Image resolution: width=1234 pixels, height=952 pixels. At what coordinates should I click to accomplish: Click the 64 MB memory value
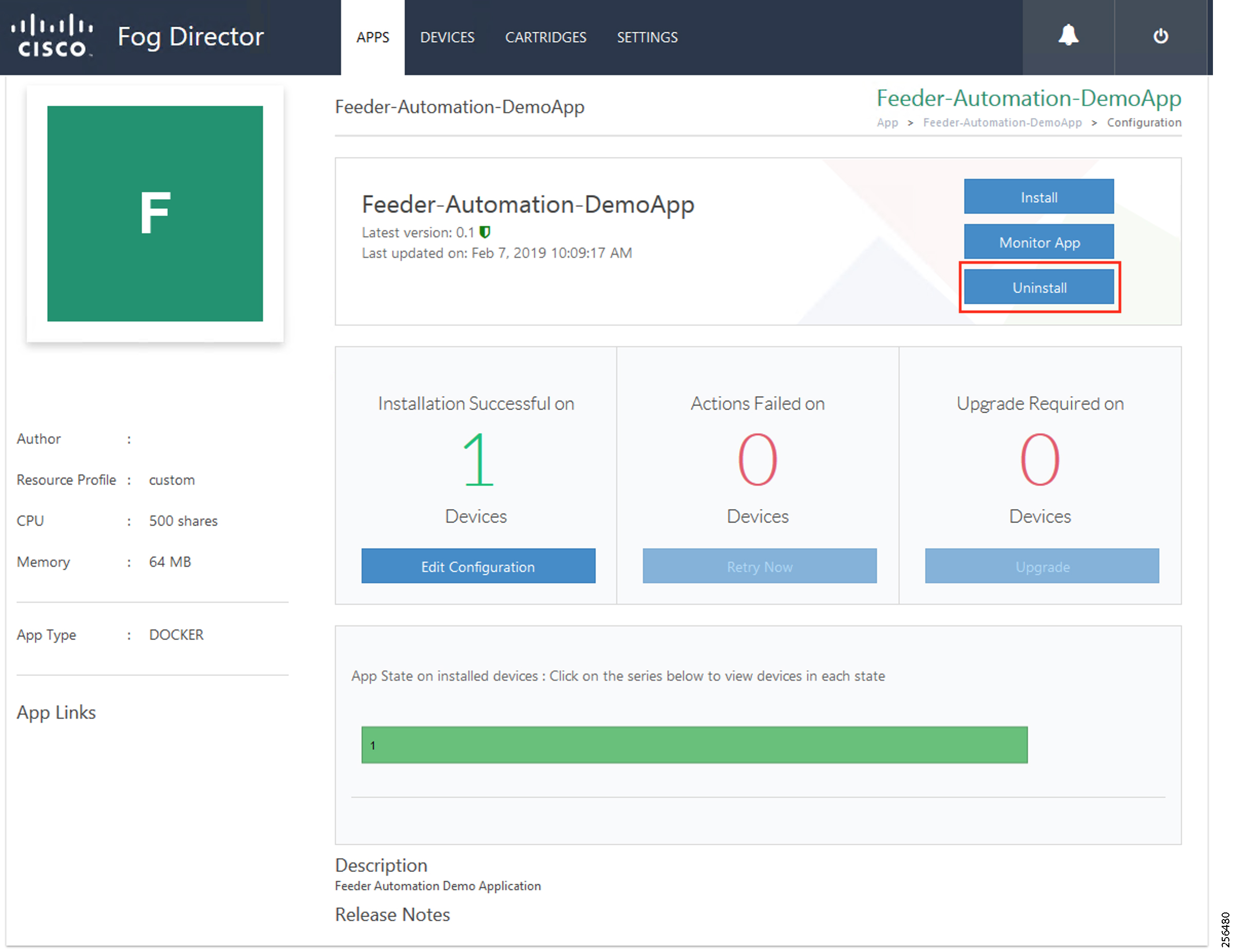(170, 562)
